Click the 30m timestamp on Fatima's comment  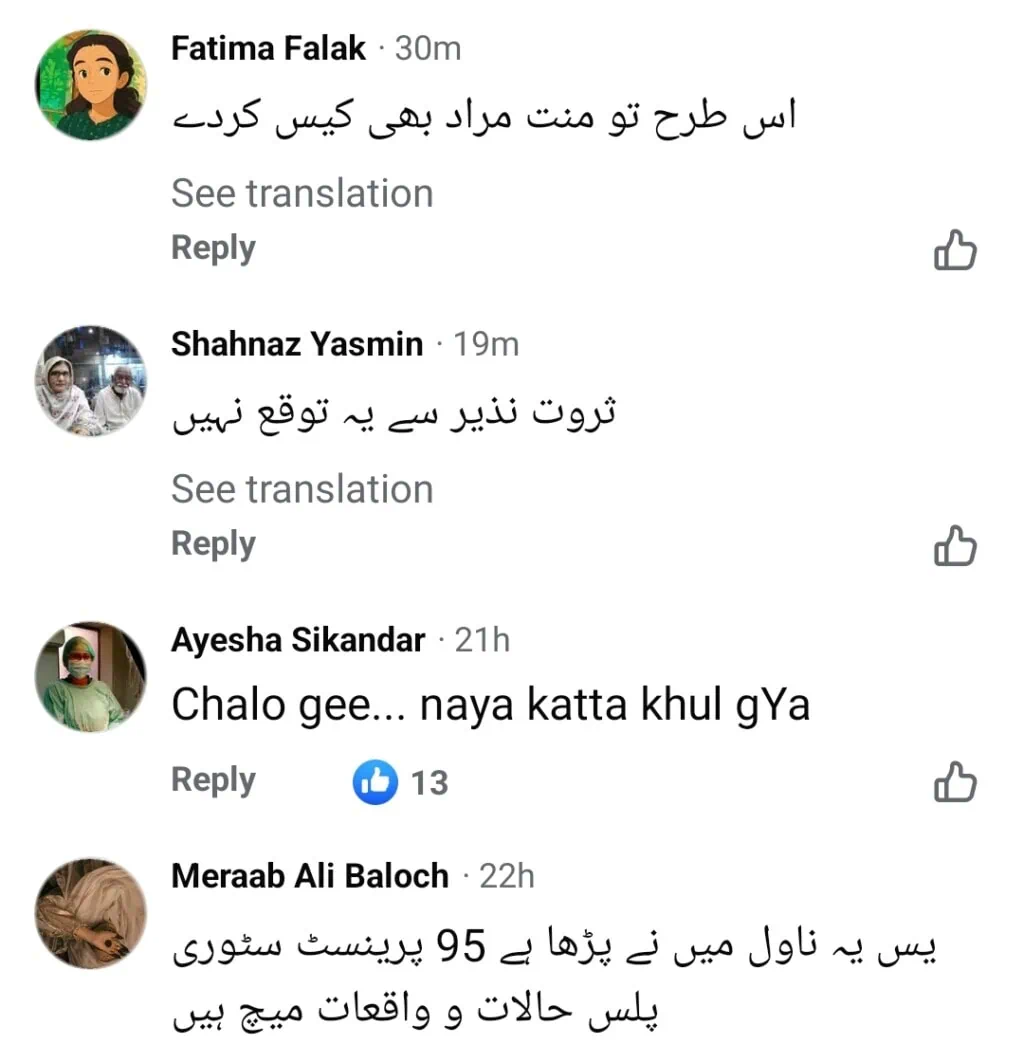(428, 49)
